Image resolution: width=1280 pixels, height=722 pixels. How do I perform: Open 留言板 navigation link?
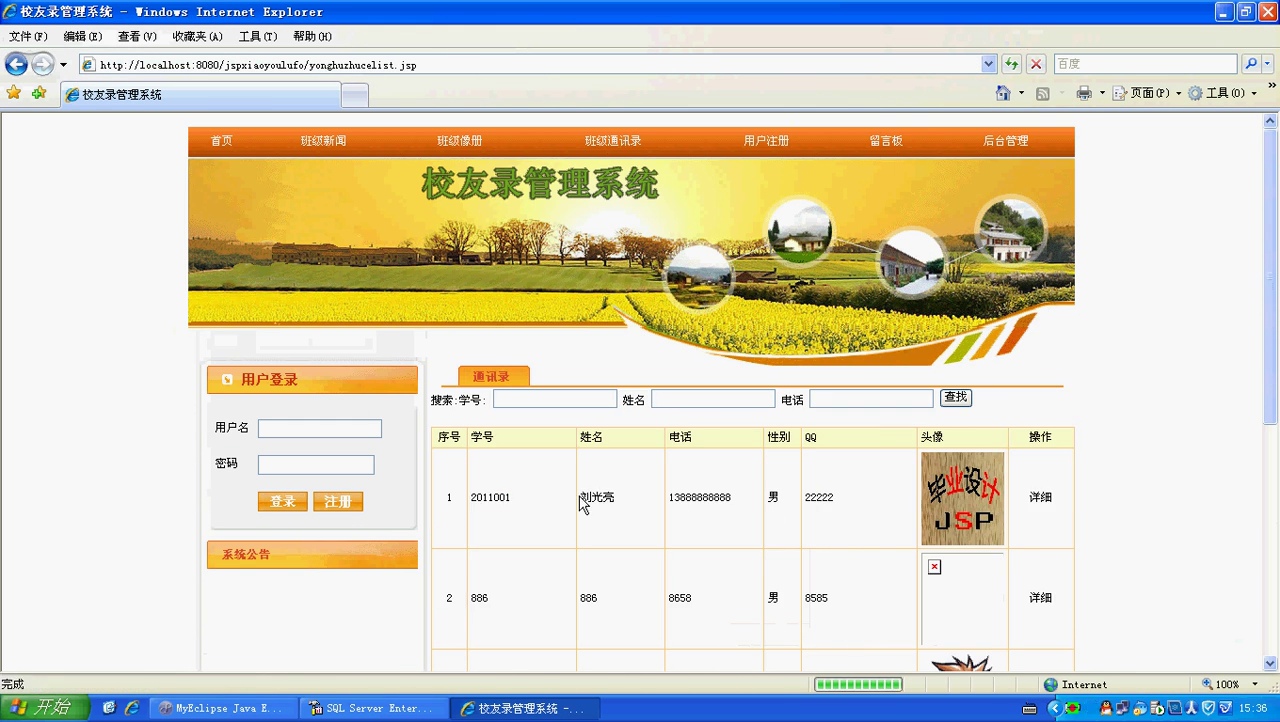[886, 141]
